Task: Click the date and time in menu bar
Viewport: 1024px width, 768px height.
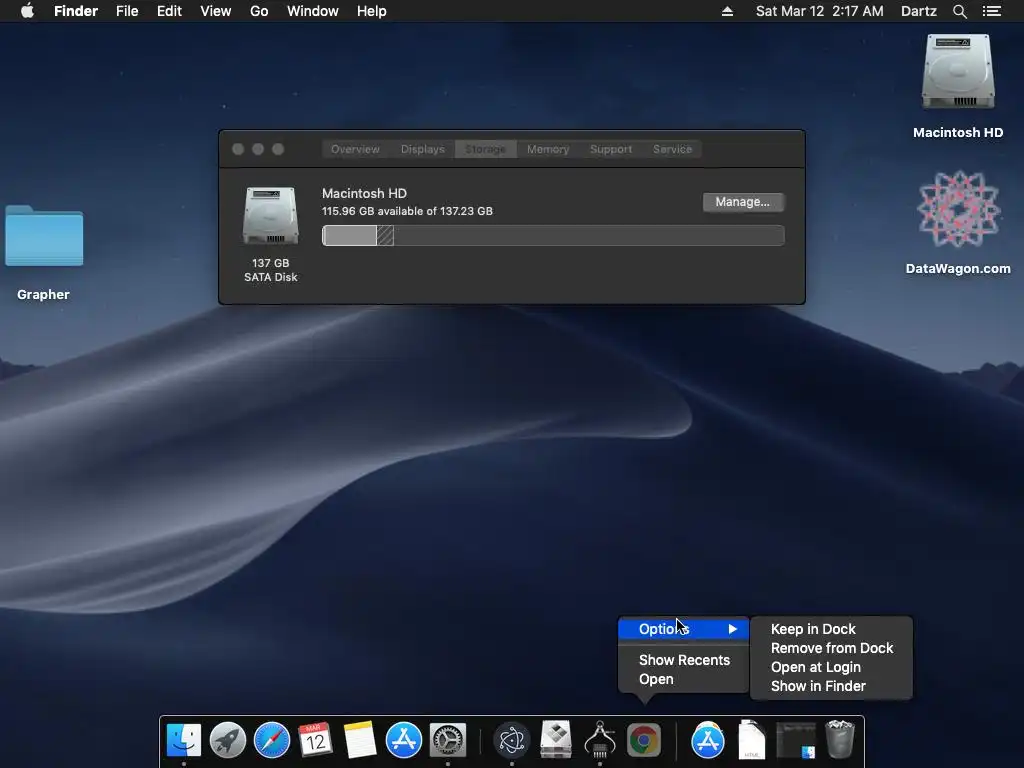Action: [820, 11]
